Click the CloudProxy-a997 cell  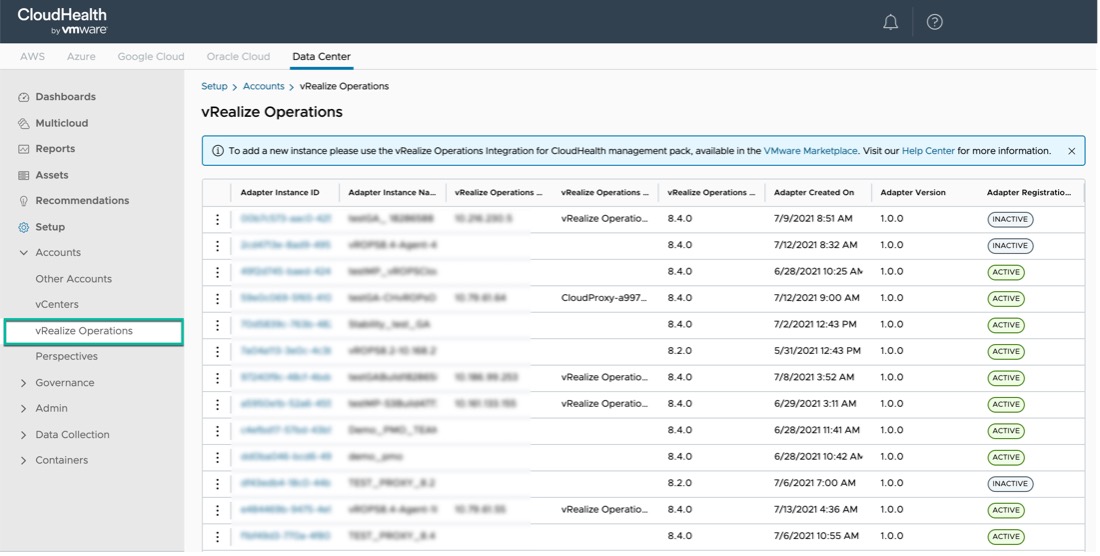click(x=604, y=299)
